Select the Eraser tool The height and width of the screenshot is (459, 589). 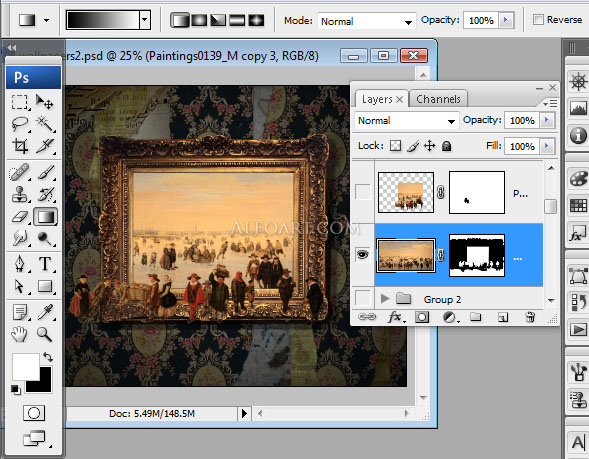point(20,217)
